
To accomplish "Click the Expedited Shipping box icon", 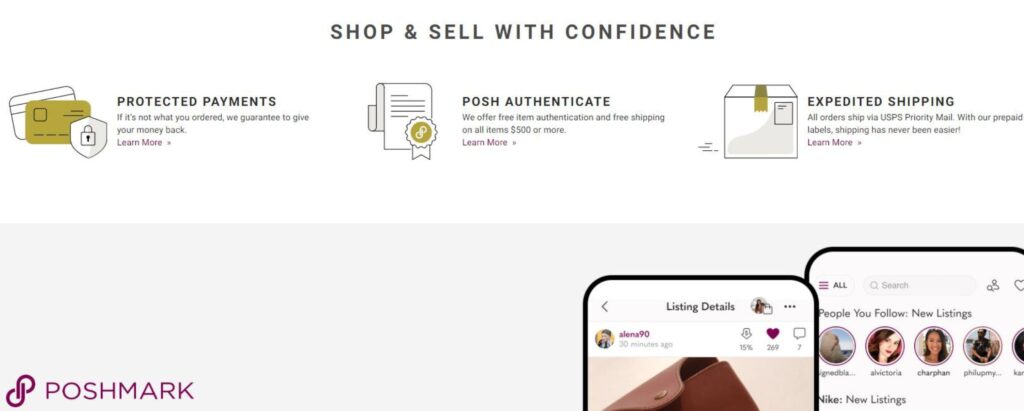I will (748, 121).
